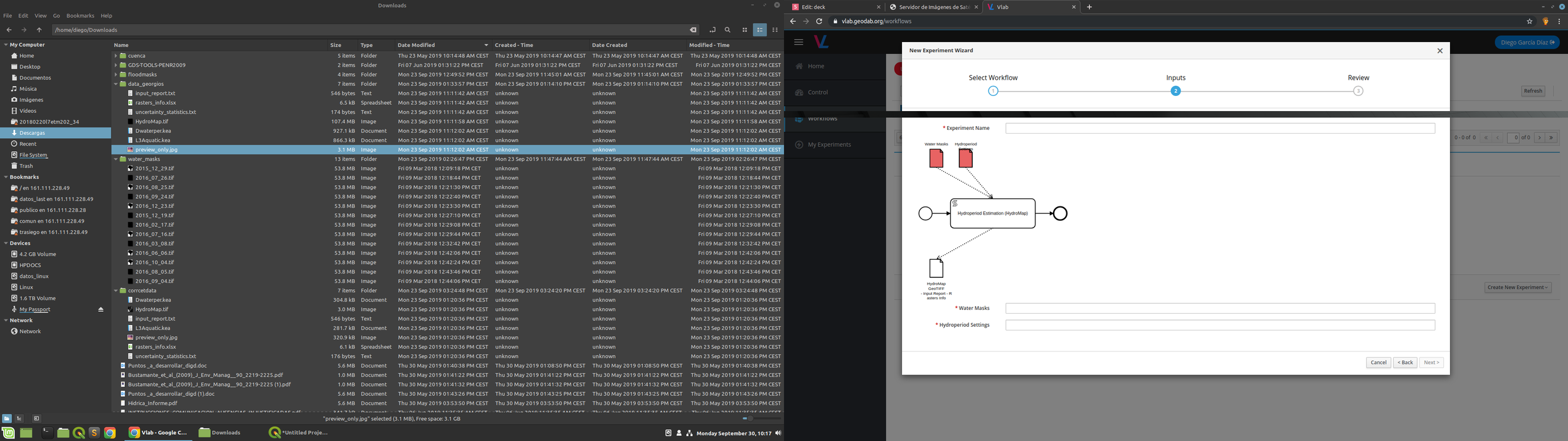This screenshot has height=441, width=1568.
Task: Open the File menu in file manager
Action: point(8,16)
